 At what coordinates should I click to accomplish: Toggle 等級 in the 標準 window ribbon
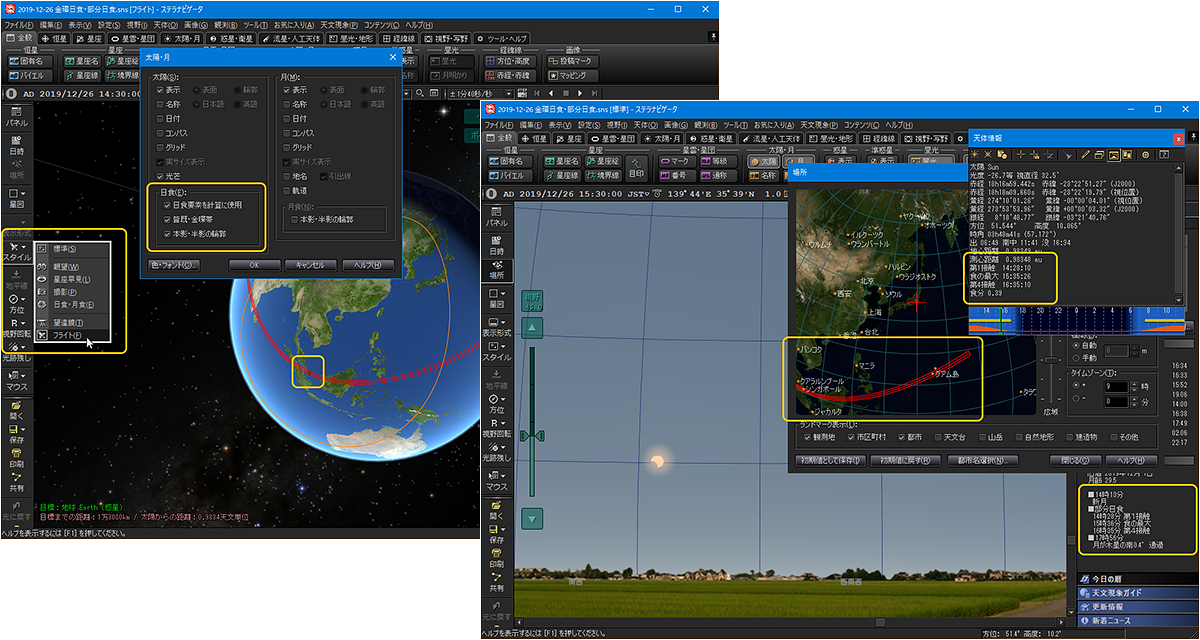tap(718, 160)
